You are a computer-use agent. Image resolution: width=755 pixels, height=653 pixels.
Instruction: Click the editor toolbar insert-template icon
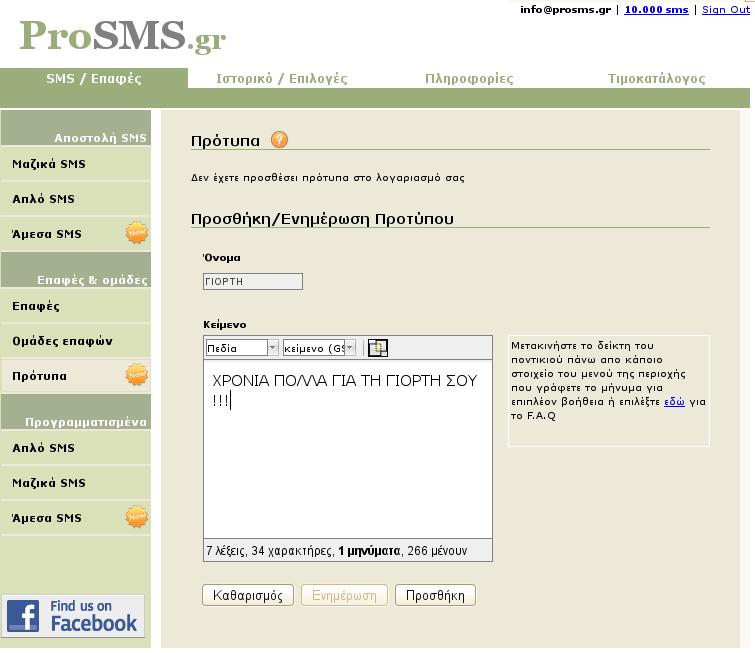tap(378, 348)
